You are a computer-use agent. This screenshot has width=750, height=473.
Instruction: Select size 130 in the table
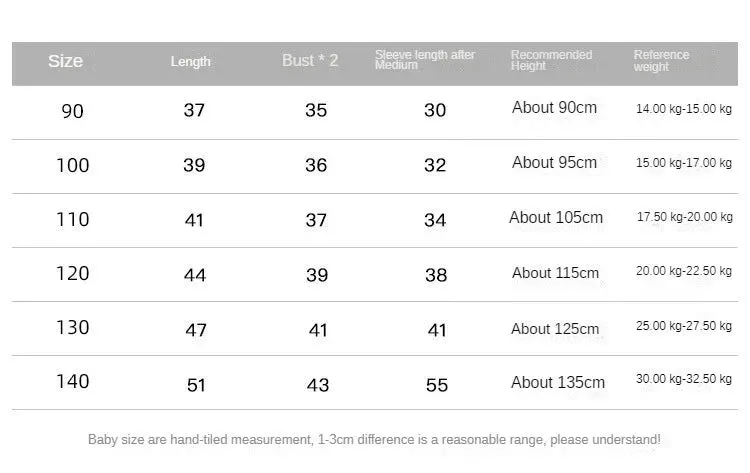pyautogui.click(x=73, y=328)
